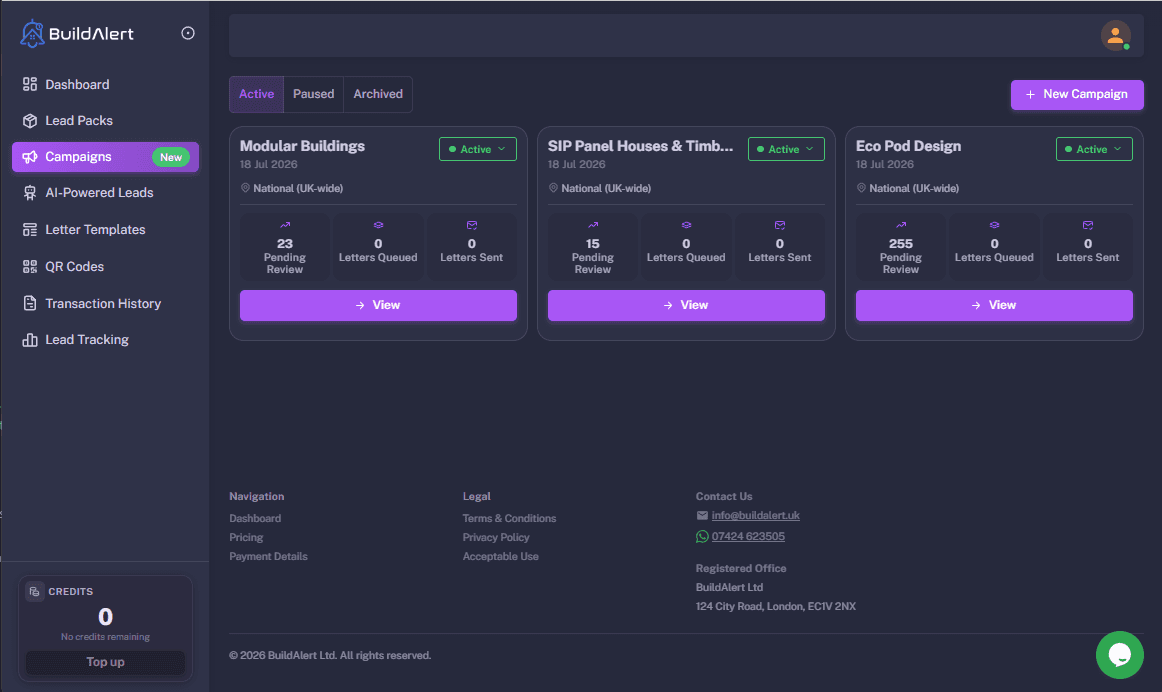
Task: Click the 23 Pending Review value
Action: [x=285, y=244]
